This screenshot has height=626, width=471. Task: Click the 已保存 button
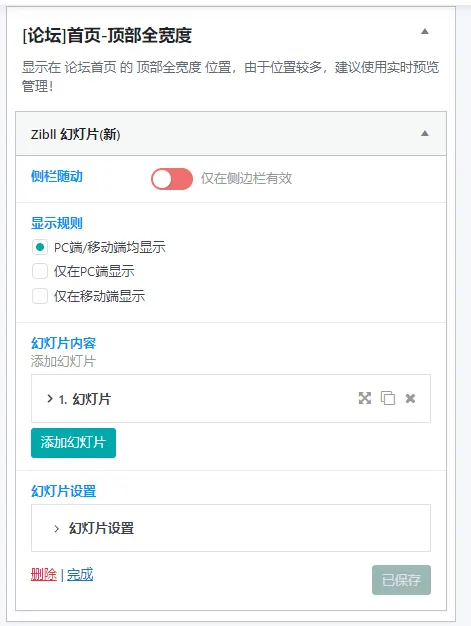[401, 580]
